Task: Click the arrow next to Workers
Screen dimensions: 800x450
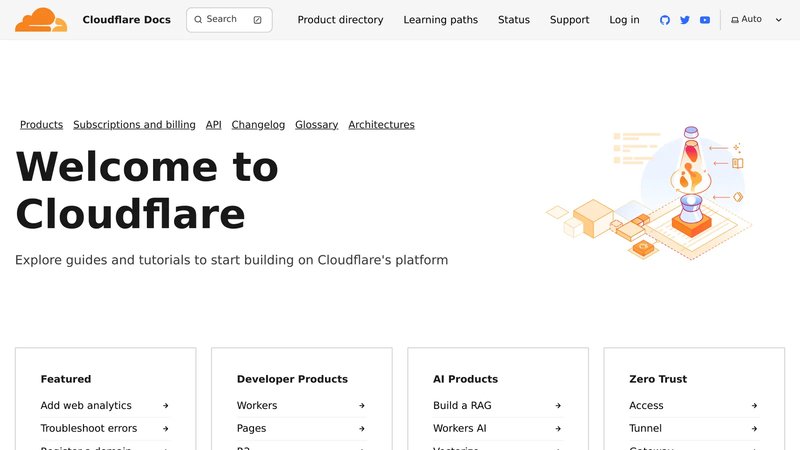Action: point(362,406)
